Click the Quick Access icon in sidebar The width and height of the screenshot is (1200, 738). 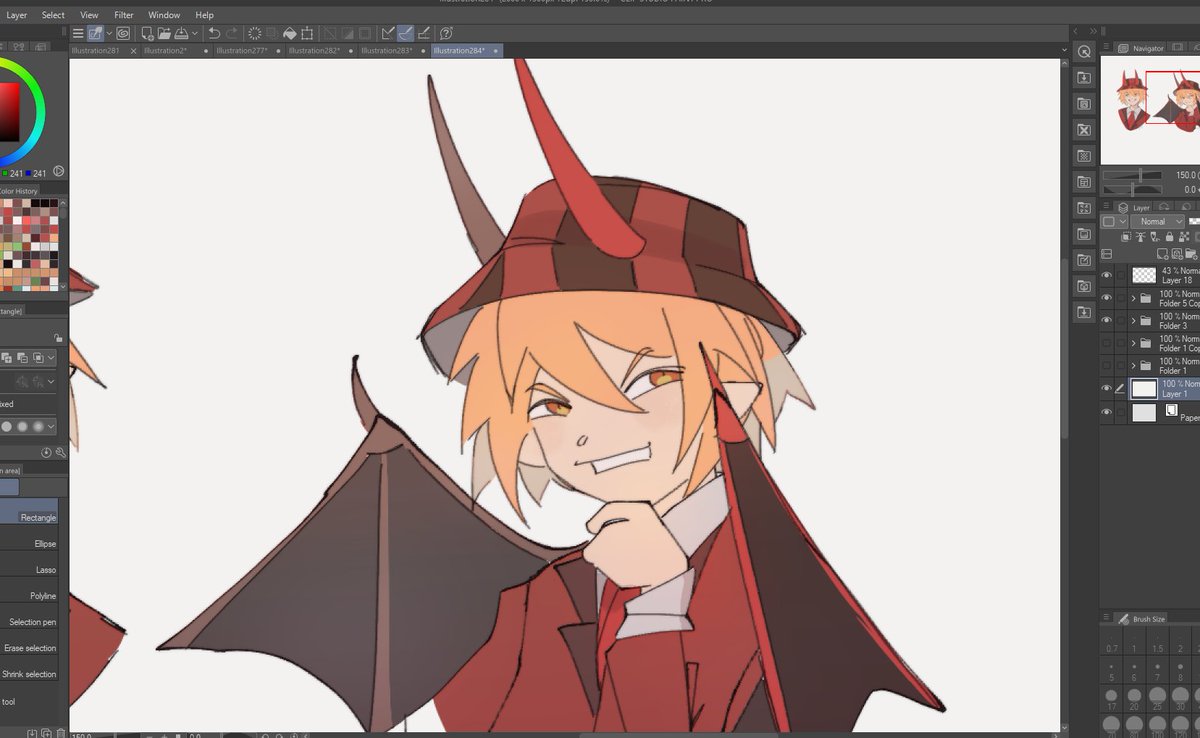point(1084,52)
